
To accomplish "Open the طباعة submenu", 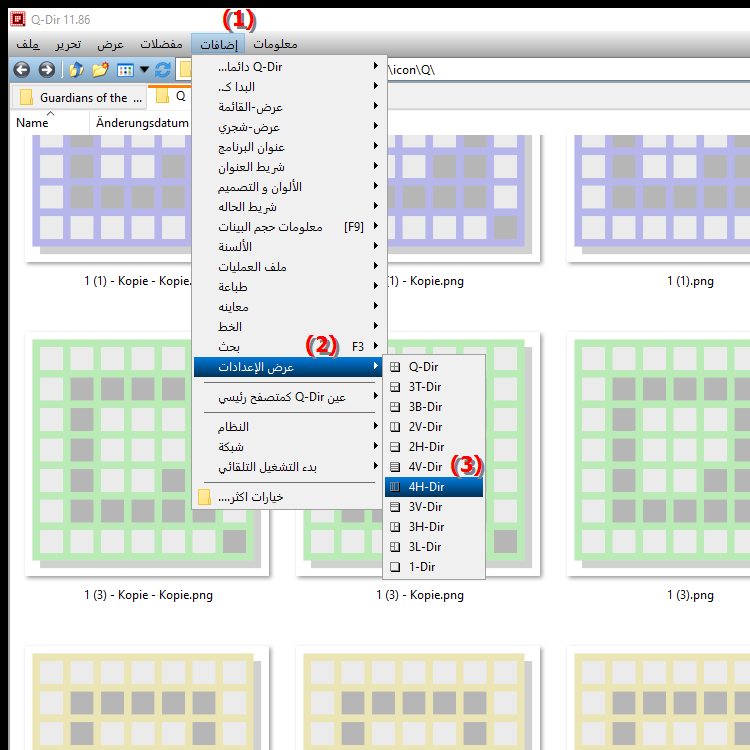I will coord(288,287).
